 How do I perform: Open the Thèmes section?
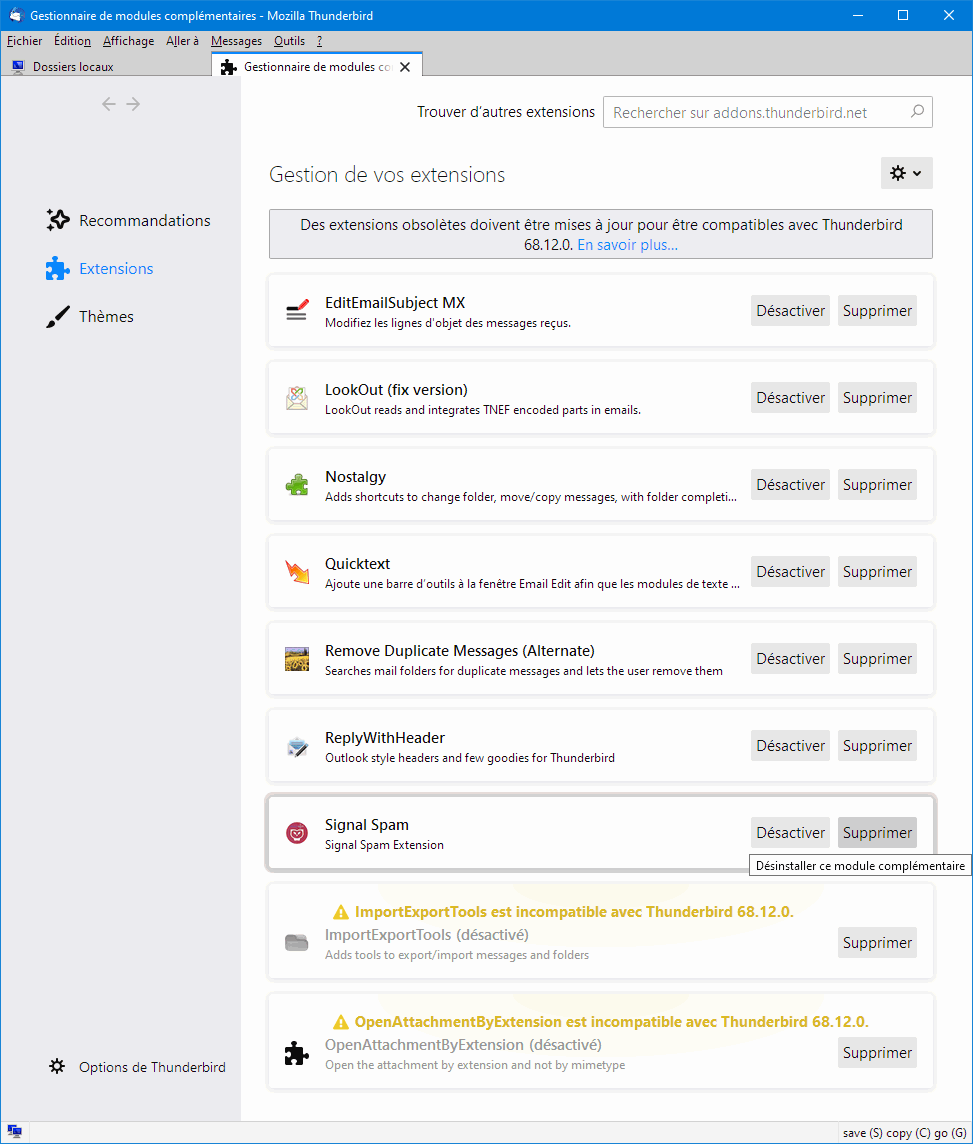(90, 317)
